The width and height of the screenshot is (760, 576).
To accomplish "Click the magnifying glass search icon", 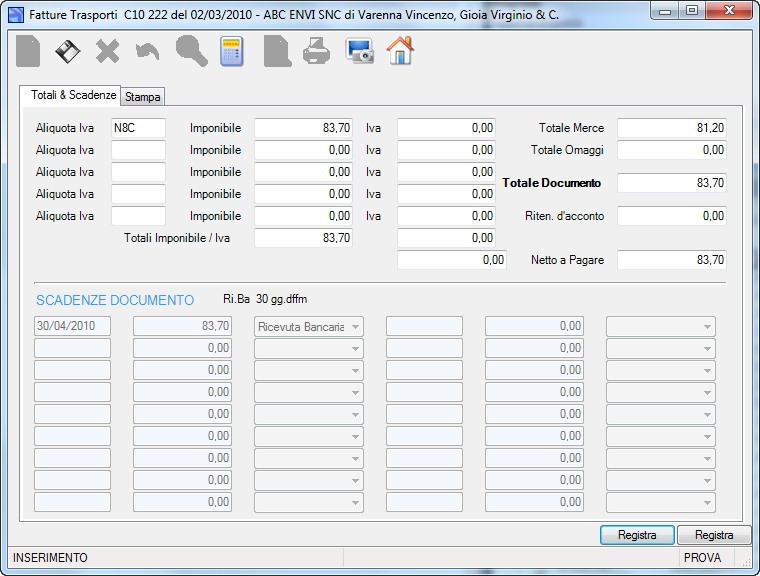I will click(x=191, y=51).
